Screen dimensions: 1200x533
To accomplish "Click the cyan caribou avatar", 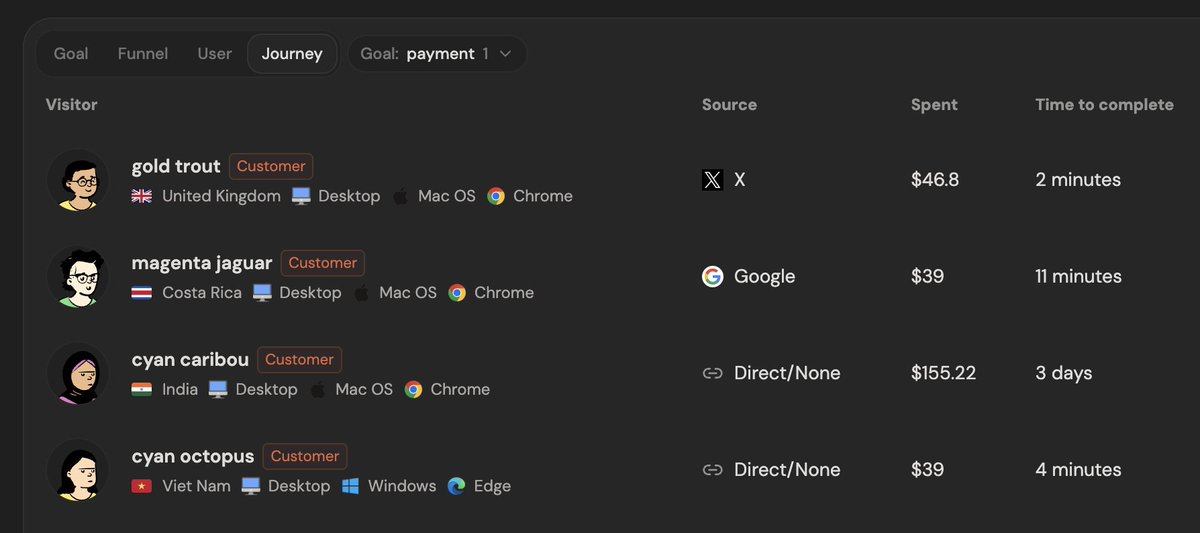I will pos(77,373).
